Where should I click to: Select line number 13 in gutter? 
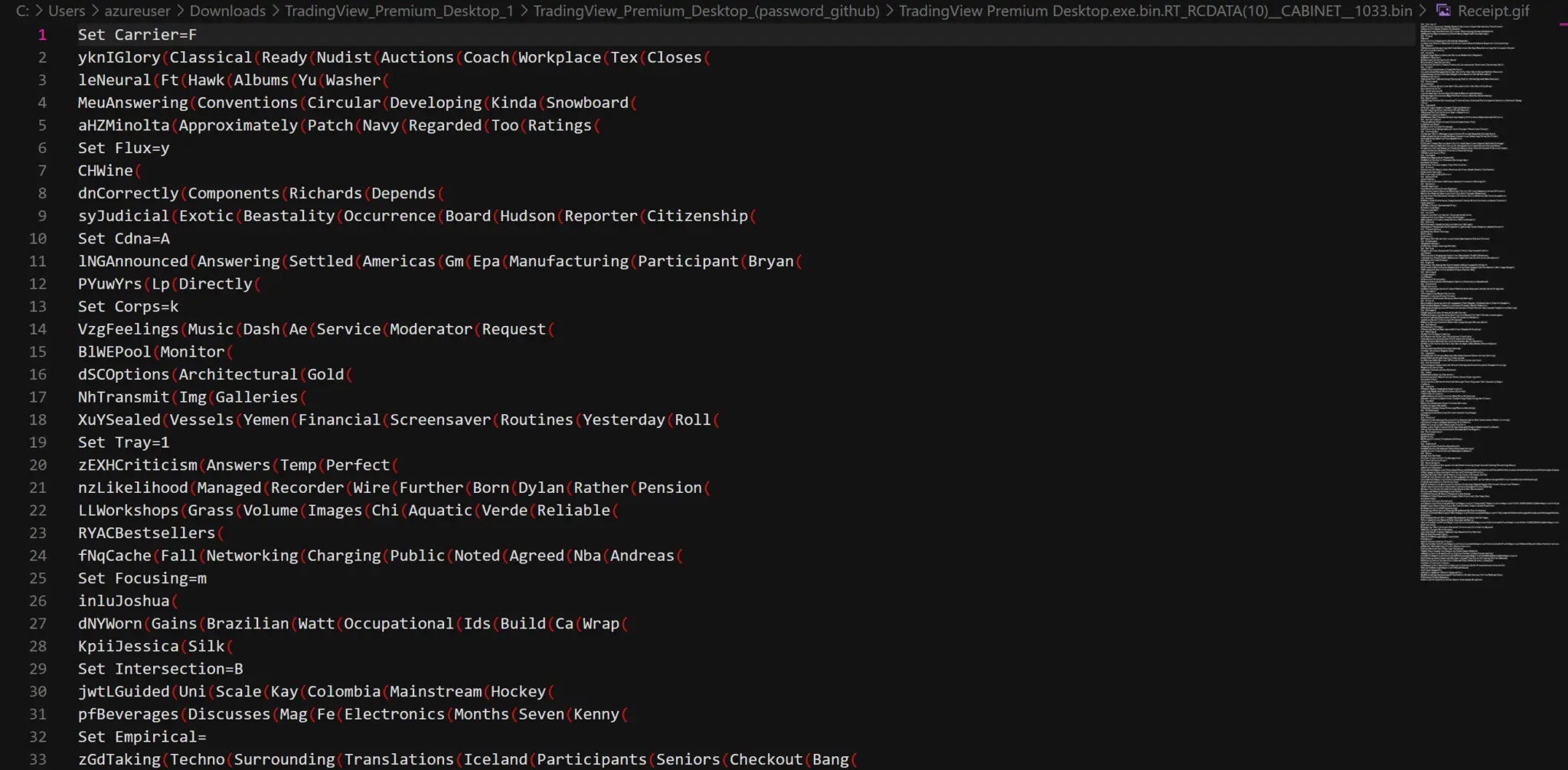pos(38,307)
